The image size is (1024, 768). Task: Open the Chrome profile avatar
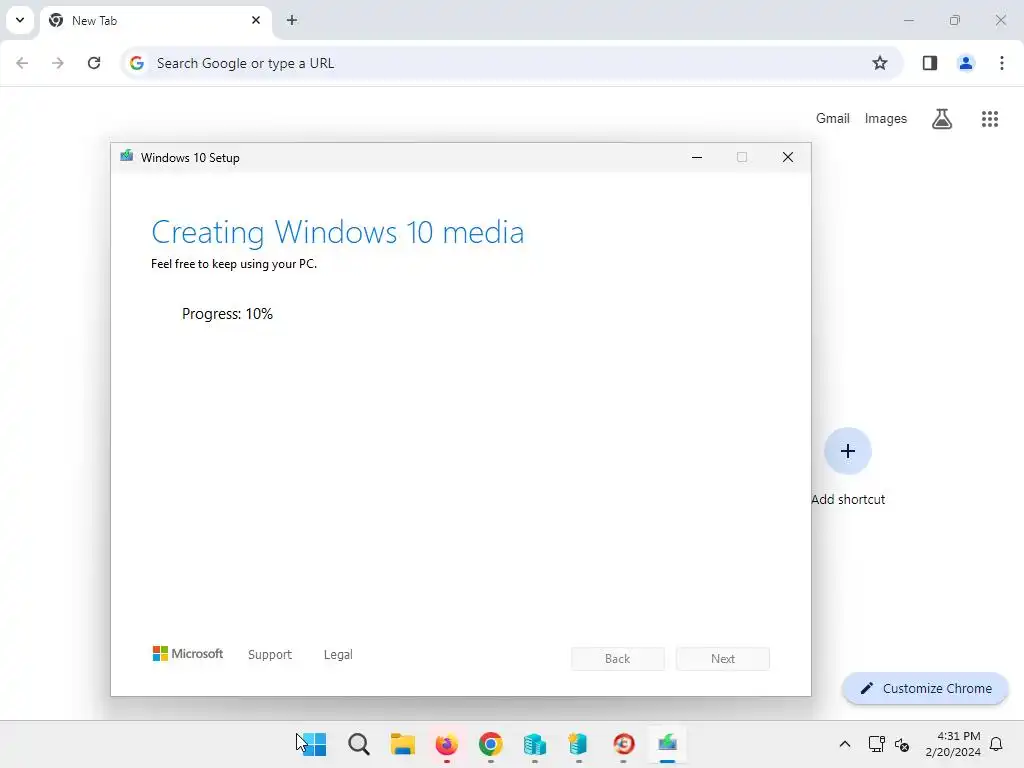click(966, 63)
